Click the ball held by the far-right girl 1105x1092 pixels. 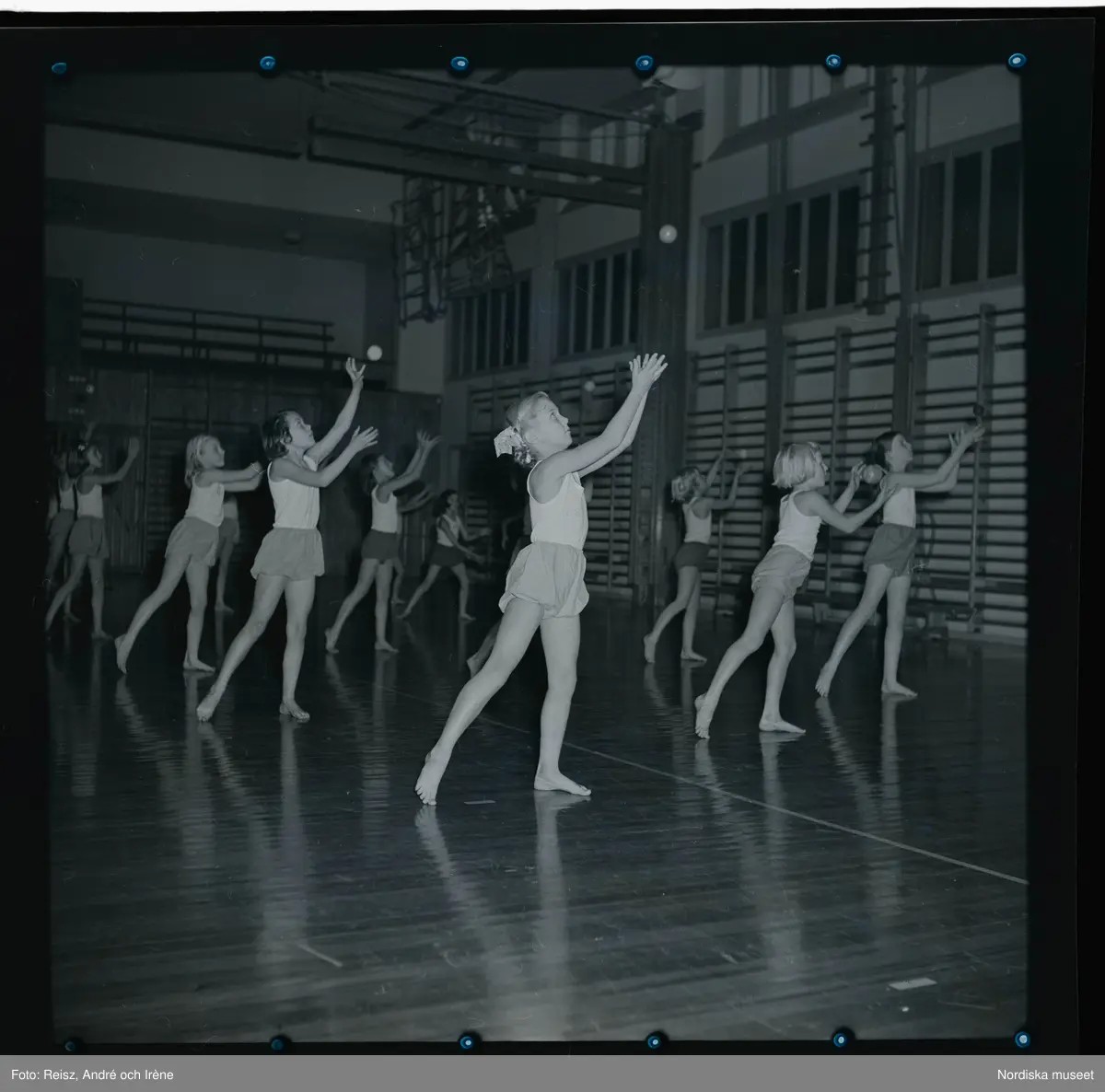click(871, 473)
